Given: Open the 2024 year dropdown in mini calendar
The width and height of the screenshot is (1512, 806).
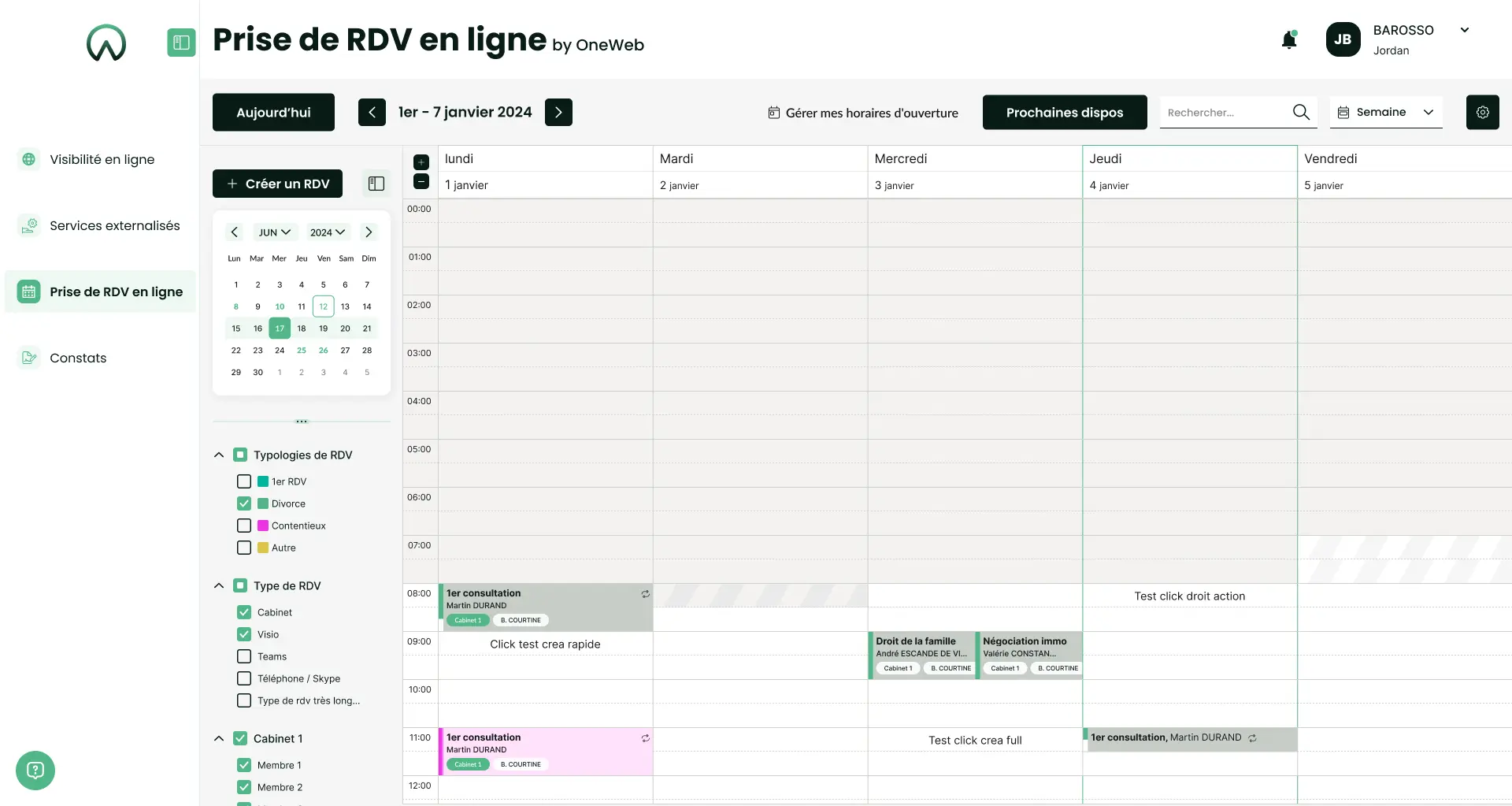Looking at the screenshot, I should 327,232.
